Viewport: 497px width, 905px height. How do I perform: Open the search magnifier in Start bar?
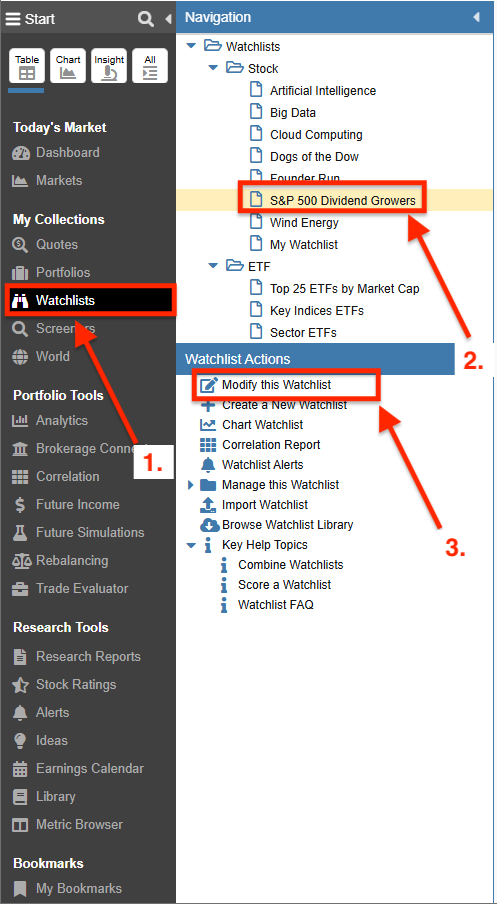point(146,19)
